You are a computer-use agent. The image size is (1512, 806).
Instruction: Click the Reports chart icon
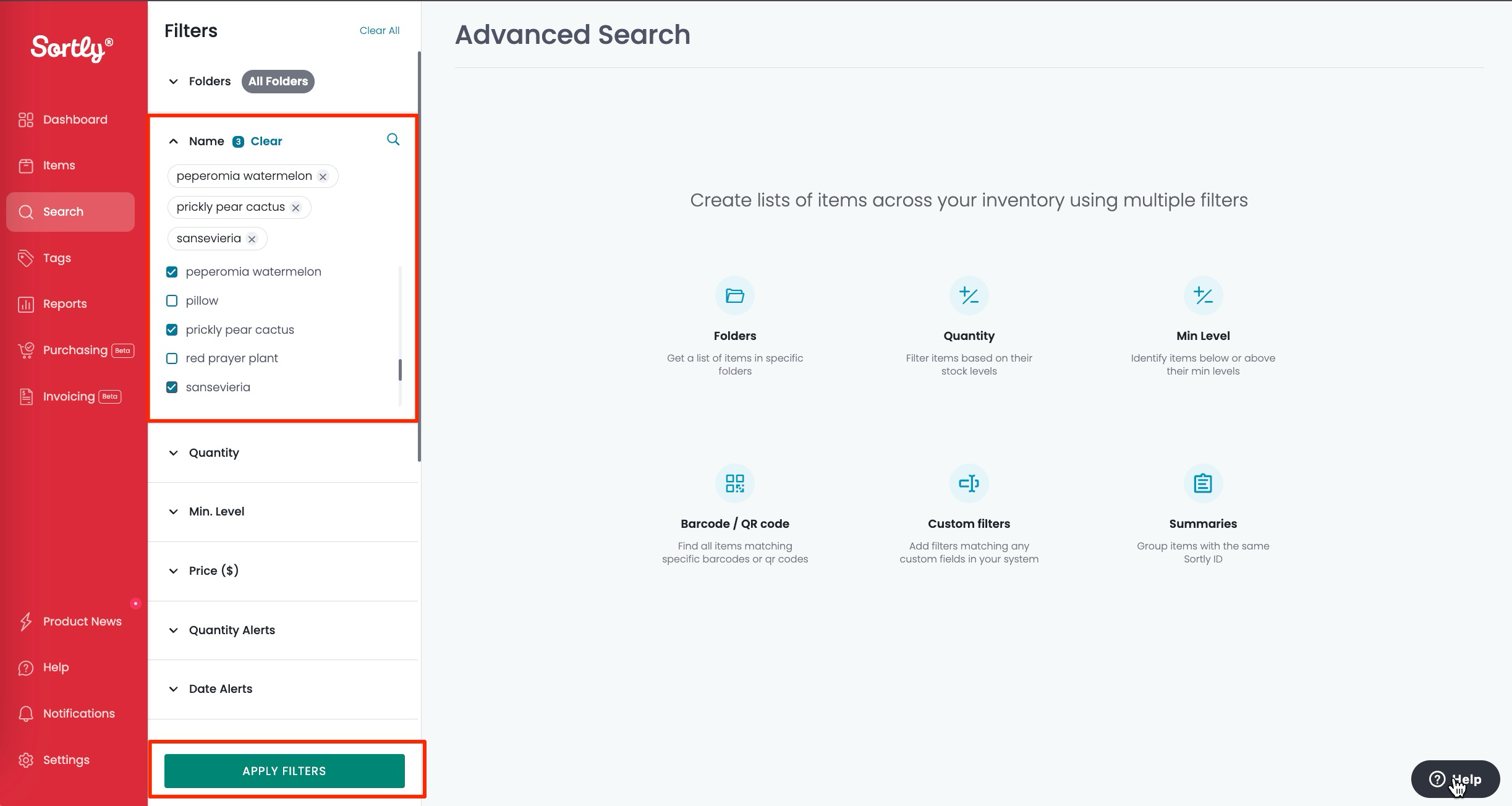pos(26,304)
